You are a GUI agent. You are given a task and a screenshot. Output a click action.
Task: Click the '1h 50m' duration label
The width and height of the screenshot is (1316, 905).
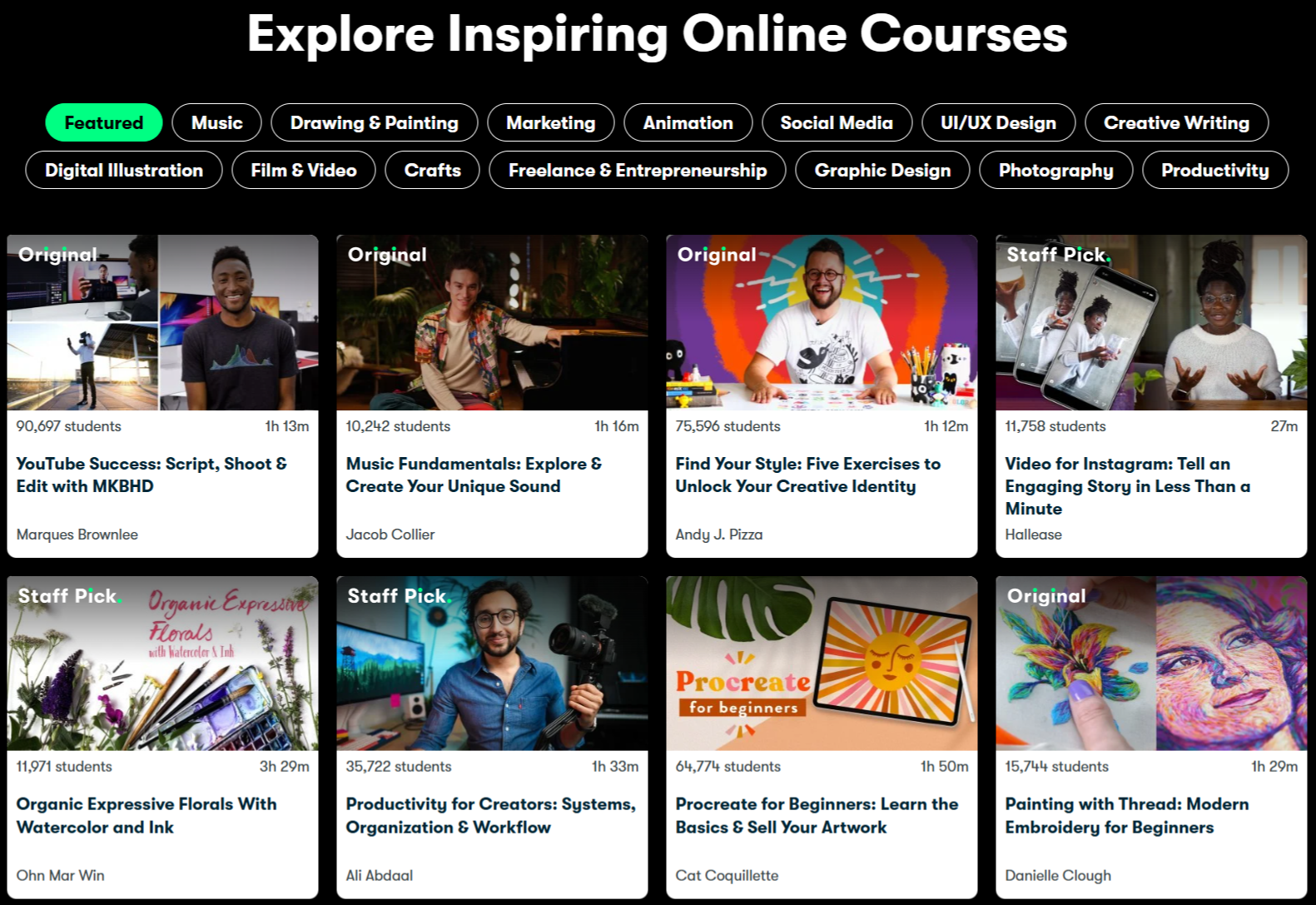(945, 767)
